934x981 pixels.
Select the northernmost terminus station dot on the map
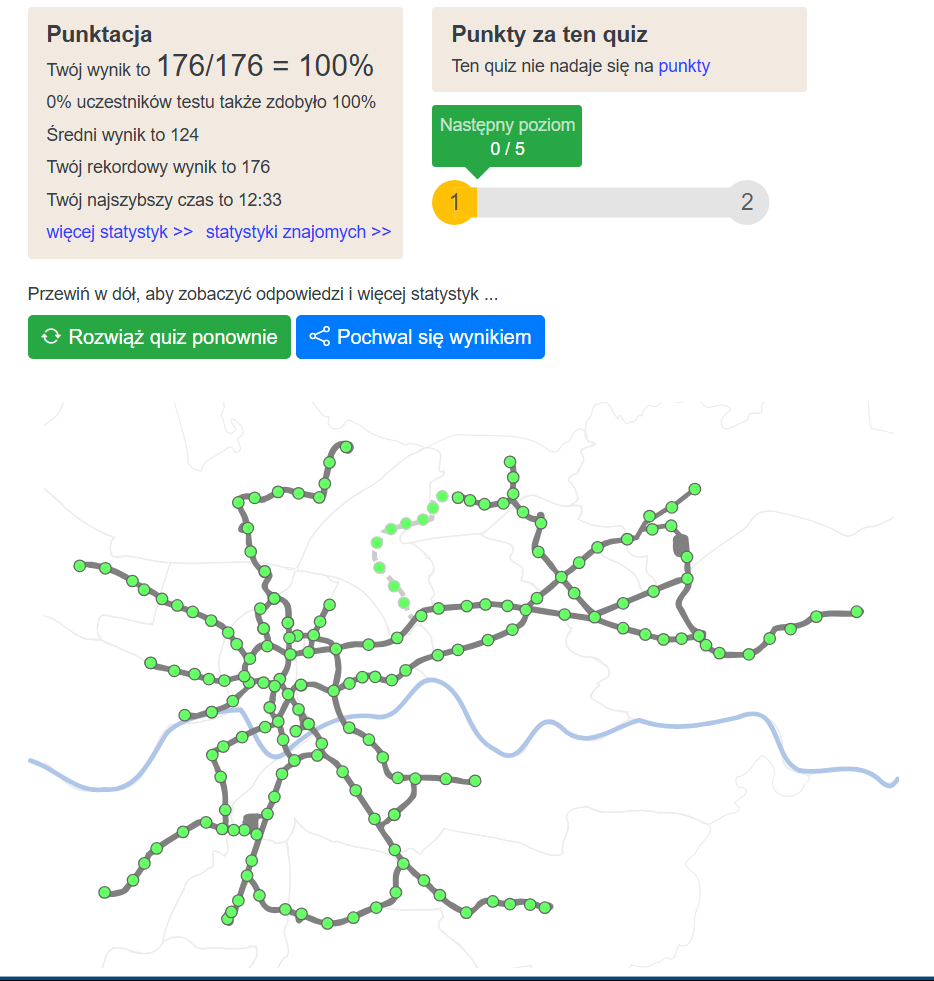click(346, 447)
